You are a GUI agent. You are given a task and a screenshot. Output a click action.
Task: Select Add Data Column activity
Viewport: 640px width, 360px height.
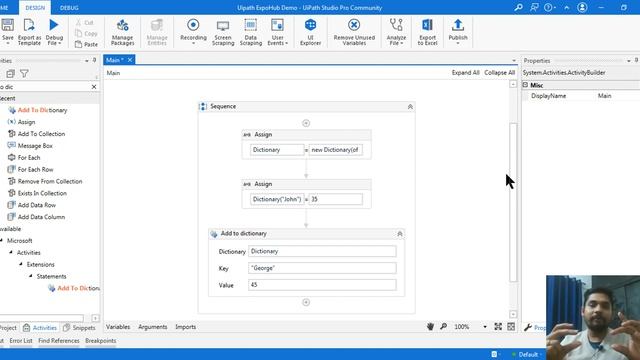41,217
